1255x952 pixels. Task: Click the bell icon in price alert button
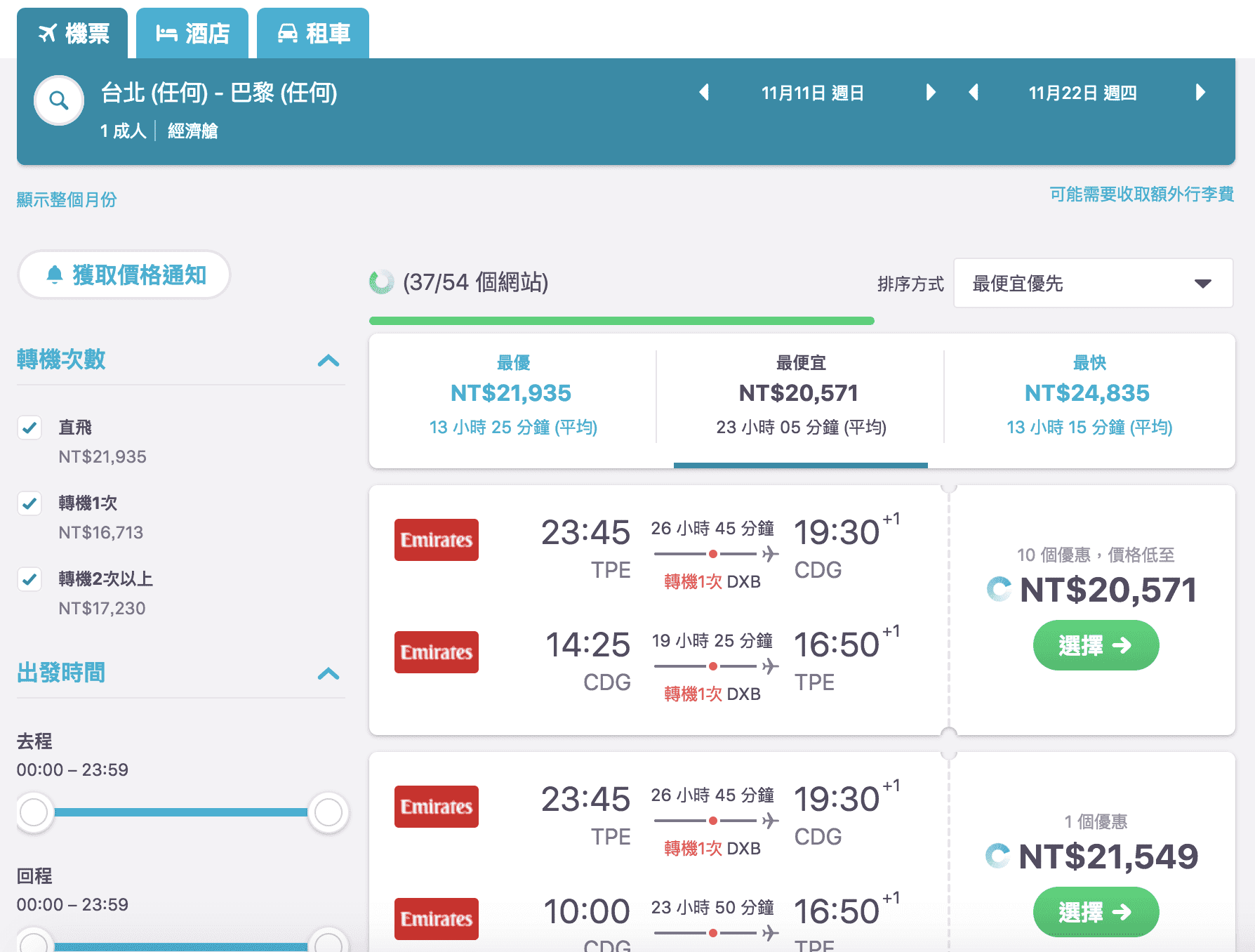pos(54,275)
